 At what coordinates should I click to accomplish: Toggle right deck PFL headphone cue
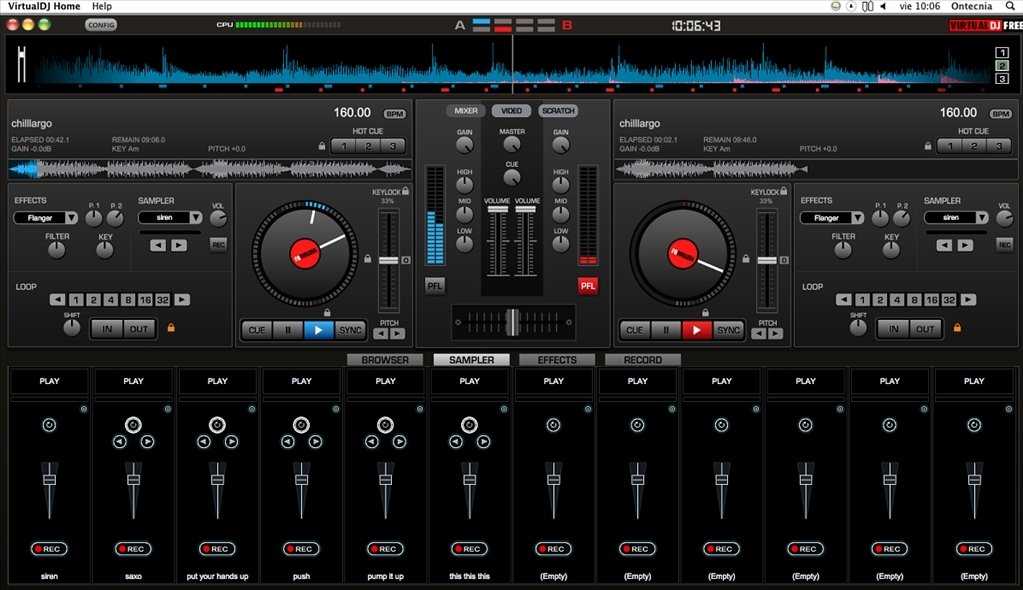[x=587, y=286]
